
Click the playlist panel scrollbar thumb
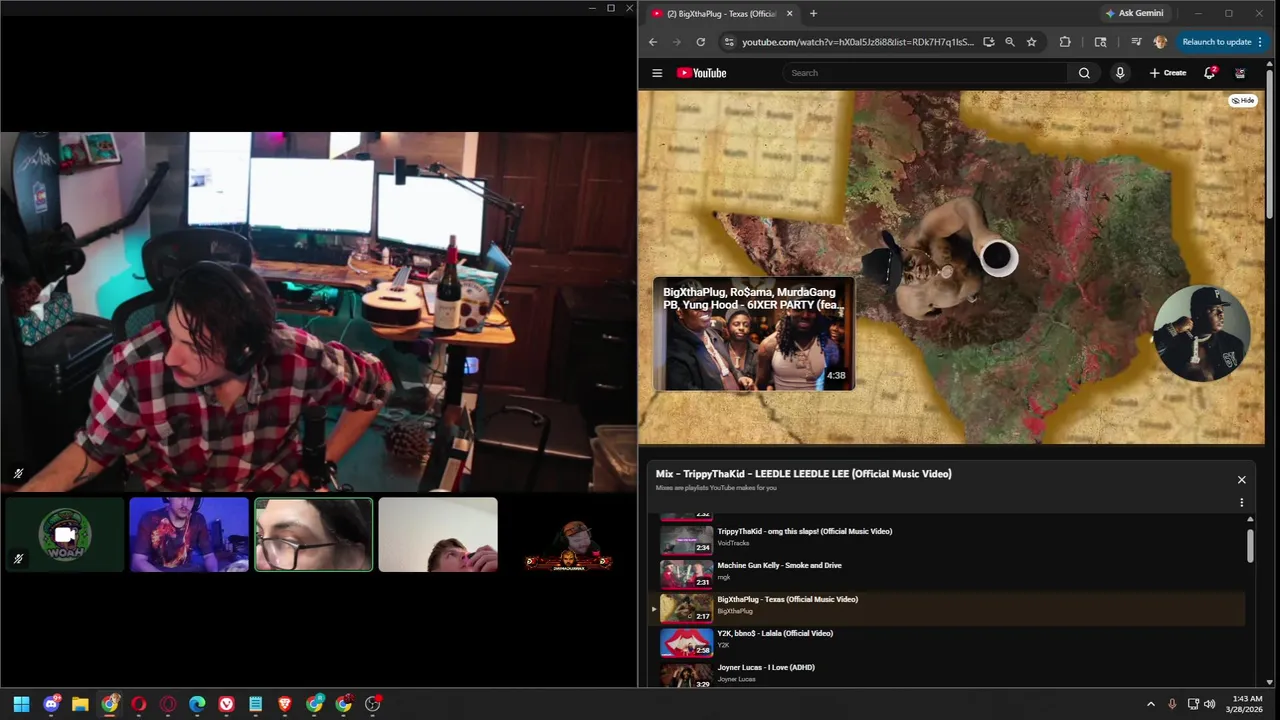(1250, 545)
